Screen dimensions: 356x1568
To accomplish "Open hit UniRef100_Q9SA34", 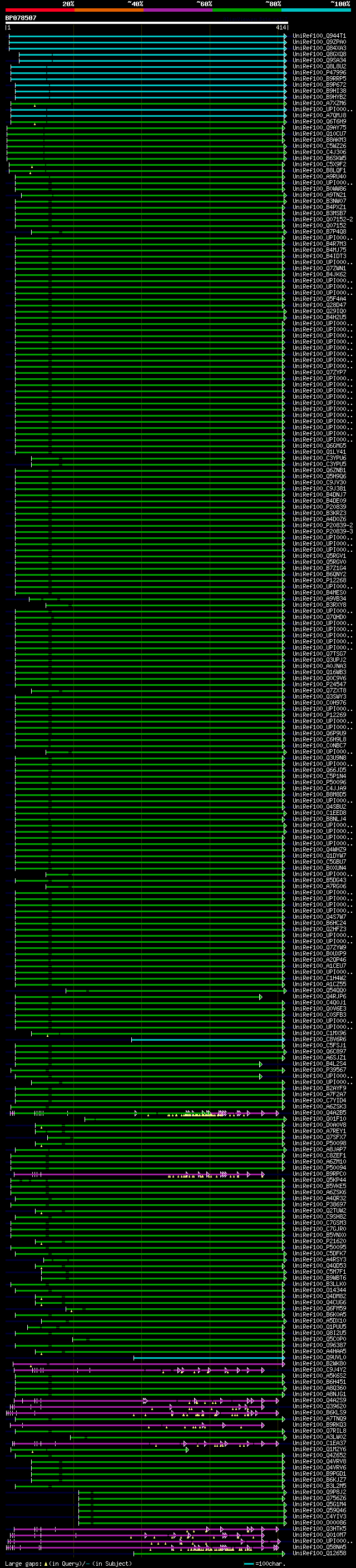I will 319,60.
